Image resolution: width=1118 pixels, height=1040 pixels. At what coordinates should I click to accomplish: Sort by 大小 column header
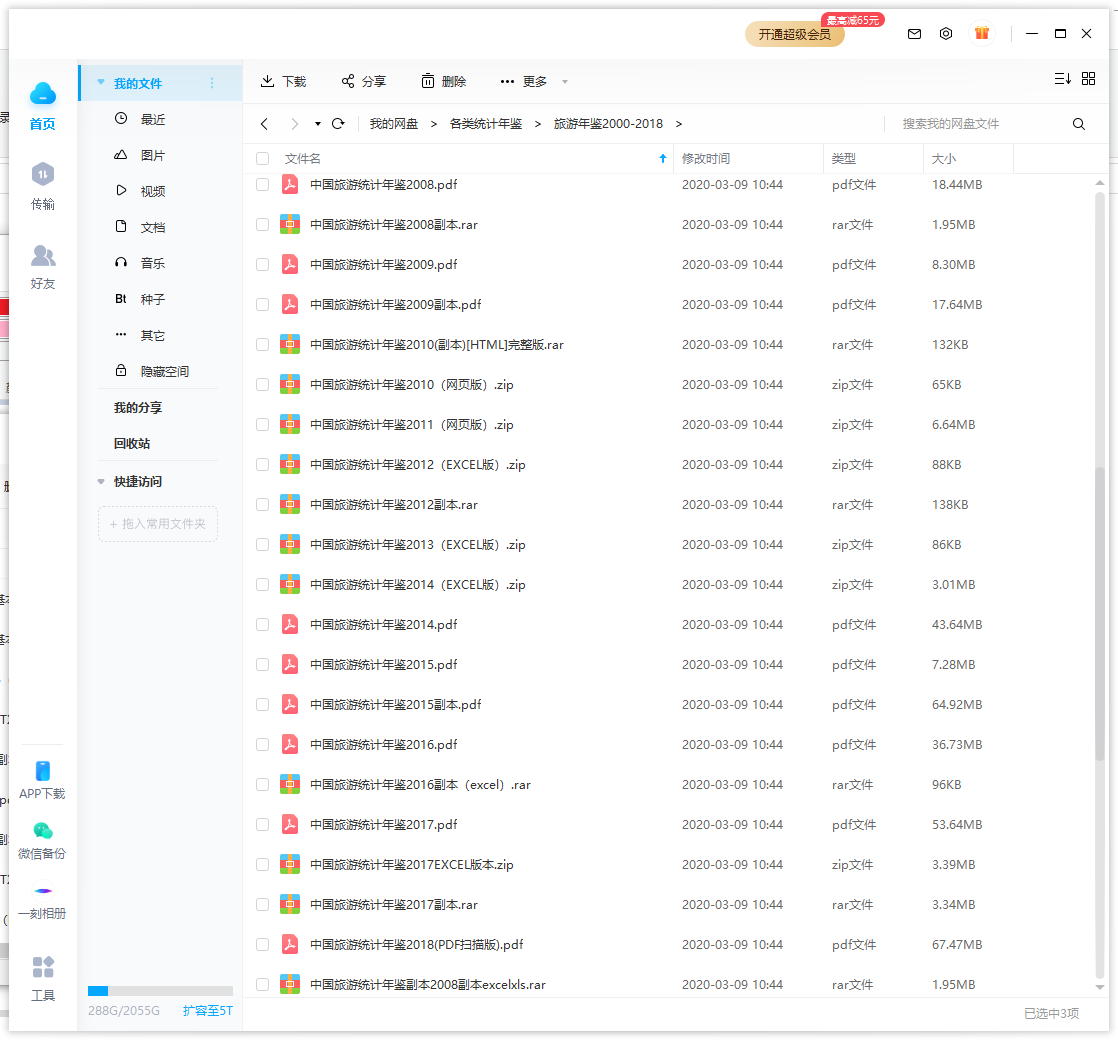click(x=943, y=158)
